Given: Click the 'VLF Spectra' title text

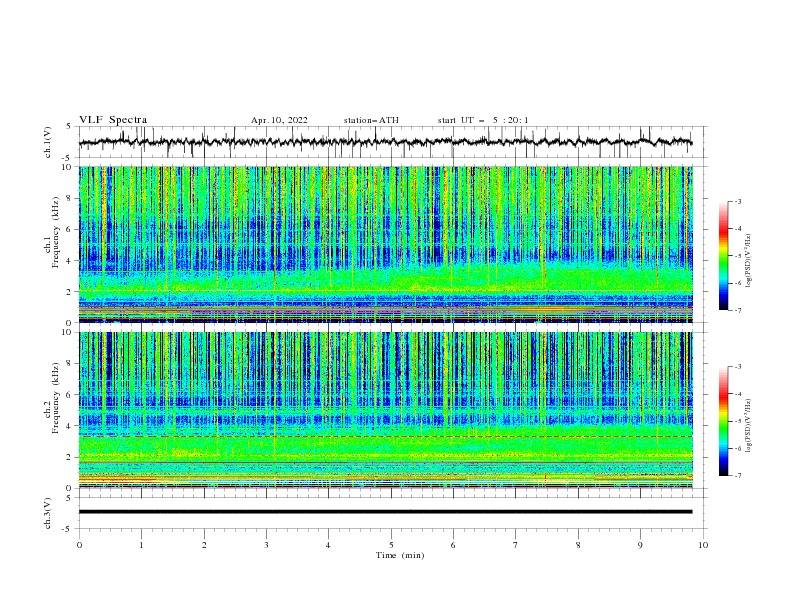Looking at the screenshot, I should tap(113, 120).
